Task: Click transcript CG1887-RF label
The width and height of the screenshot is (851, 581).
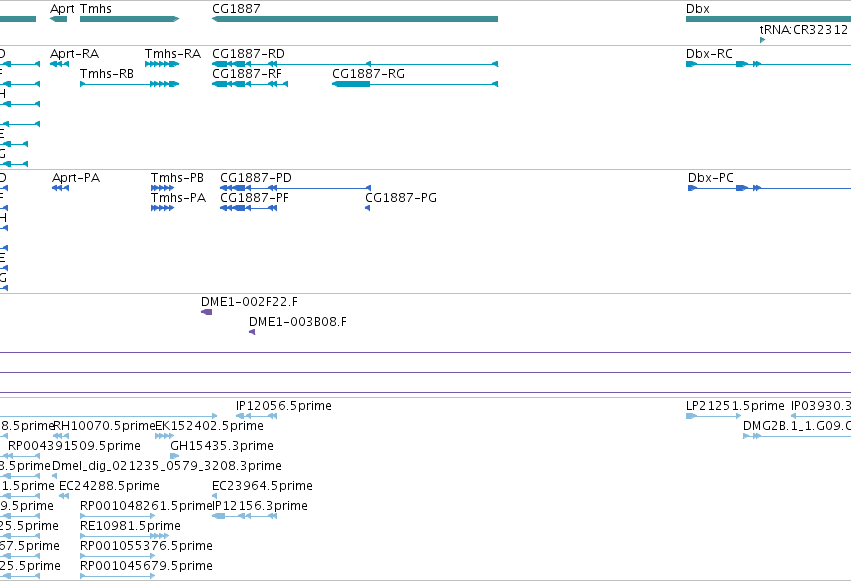Action: pyautogui.click(x=247, y=74)
